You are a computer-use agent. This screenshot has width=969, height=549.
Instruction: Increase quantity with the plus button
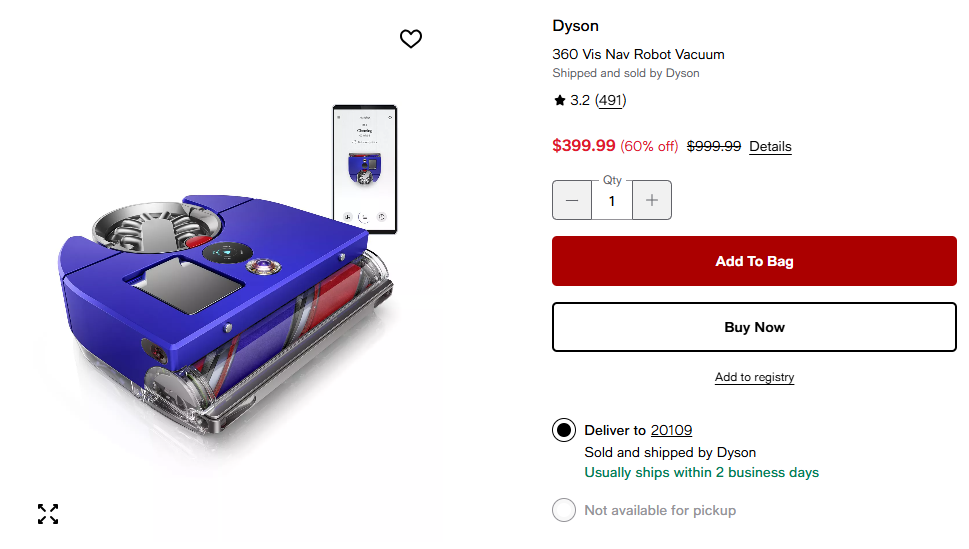coord(652,200)
